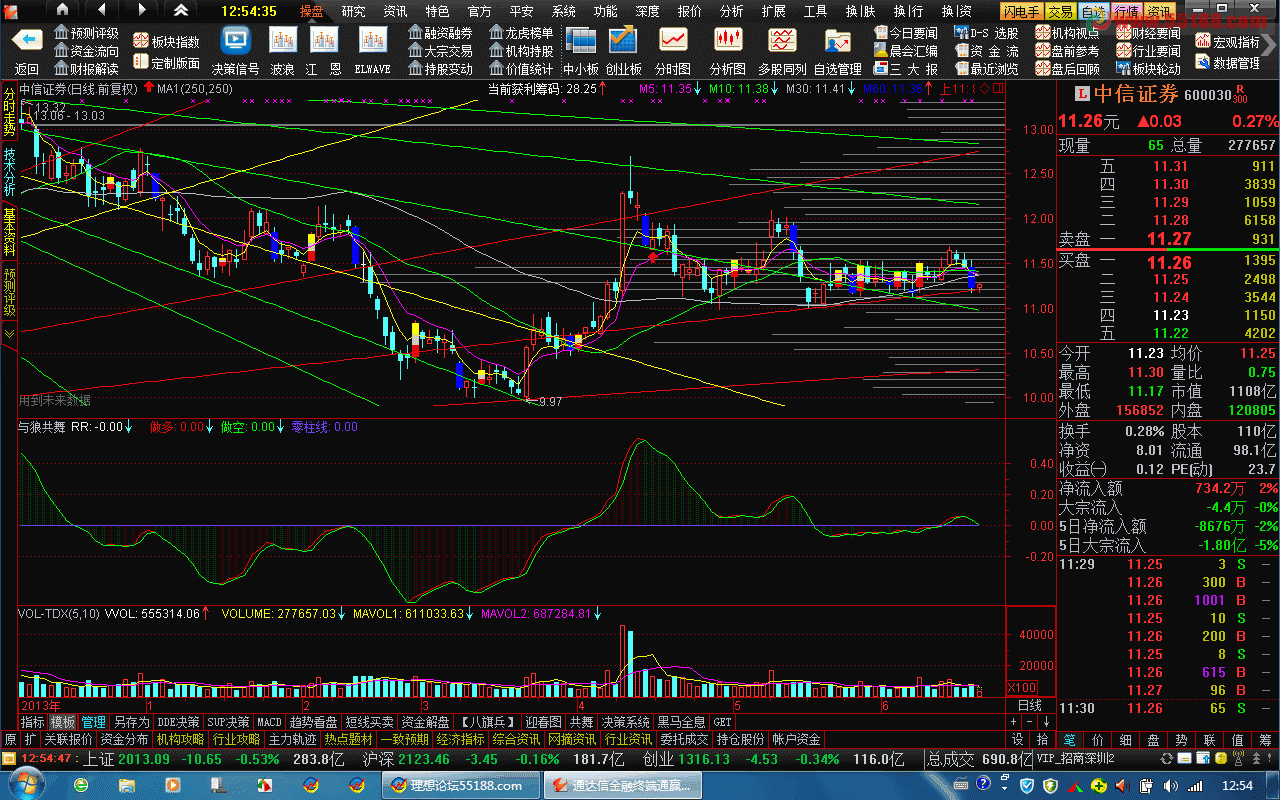Open 定制版面 toolbar item
The height and width of the screenshot is (800, 1280).
[166, 62]
